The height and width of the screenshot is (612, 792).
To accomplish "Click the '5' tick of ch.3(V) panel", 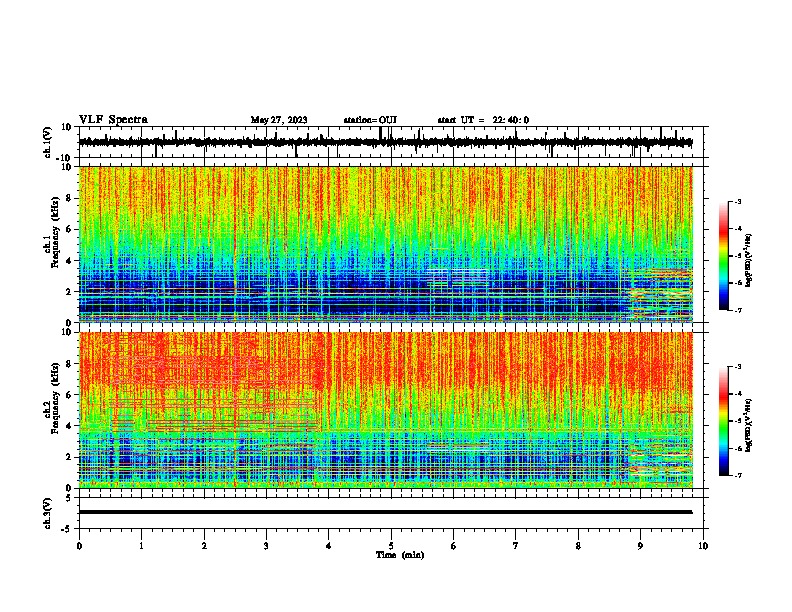I will coord(69,497).
